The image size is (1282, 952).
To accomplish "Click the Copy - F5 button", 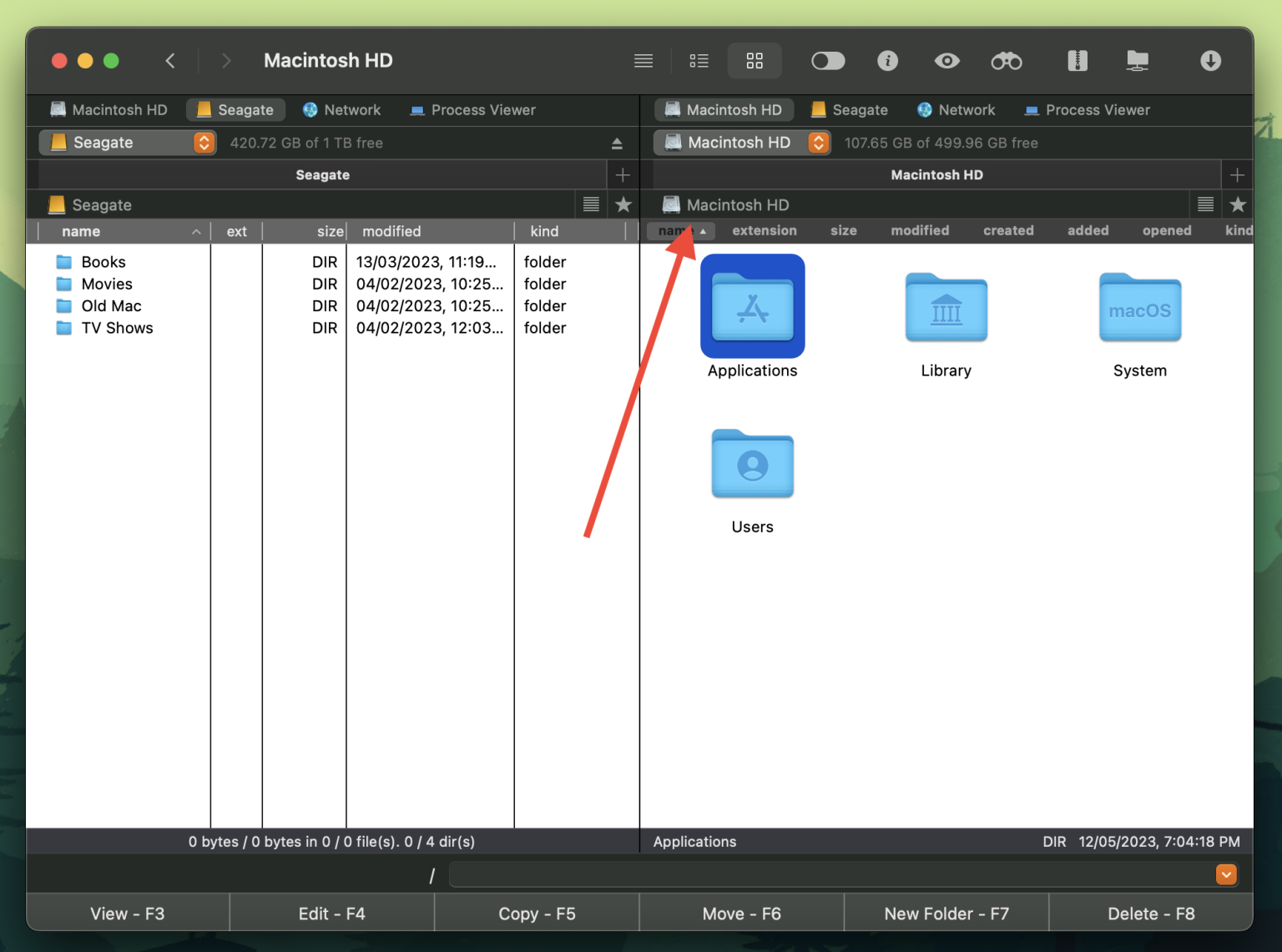I will tap(537, 913).
